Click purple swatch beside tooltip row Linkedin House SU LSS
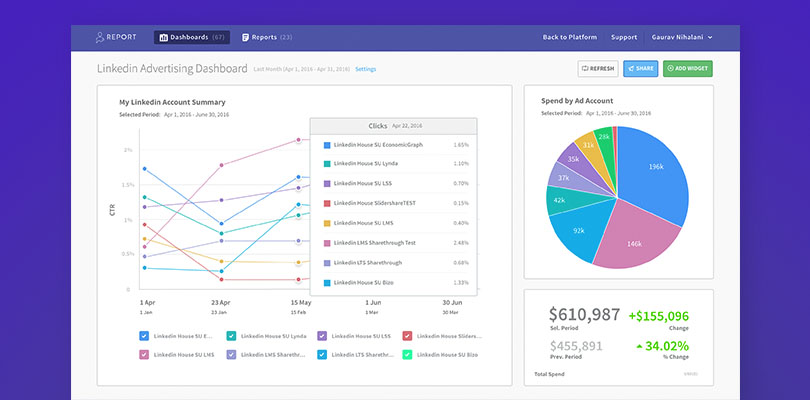 [327, 183]
